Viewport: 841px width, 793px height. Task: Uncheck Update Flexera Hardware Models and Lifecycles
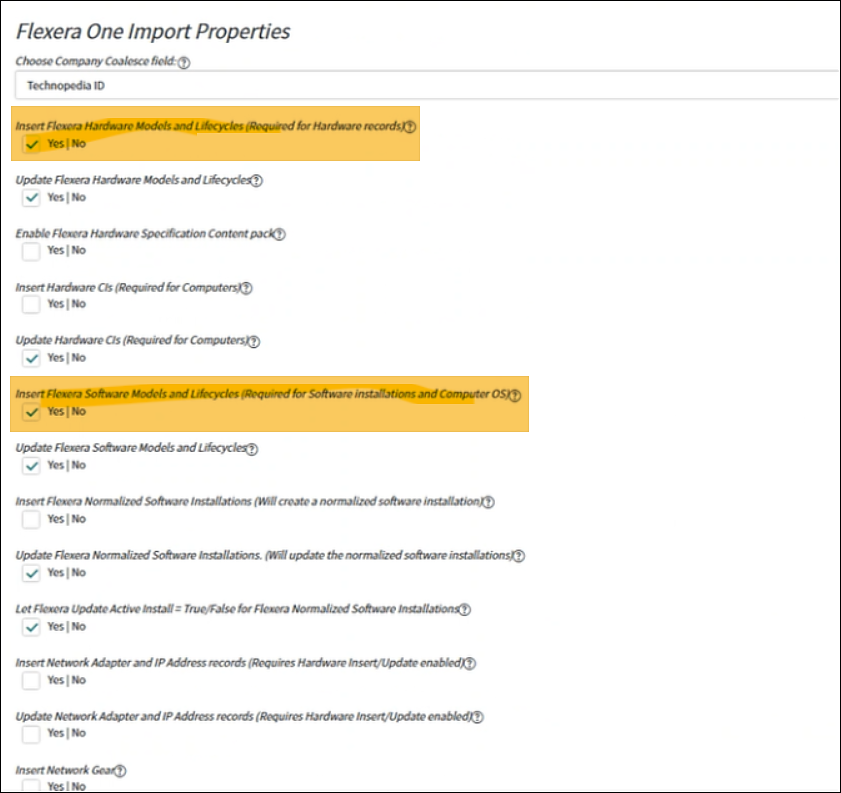point(31,197)
